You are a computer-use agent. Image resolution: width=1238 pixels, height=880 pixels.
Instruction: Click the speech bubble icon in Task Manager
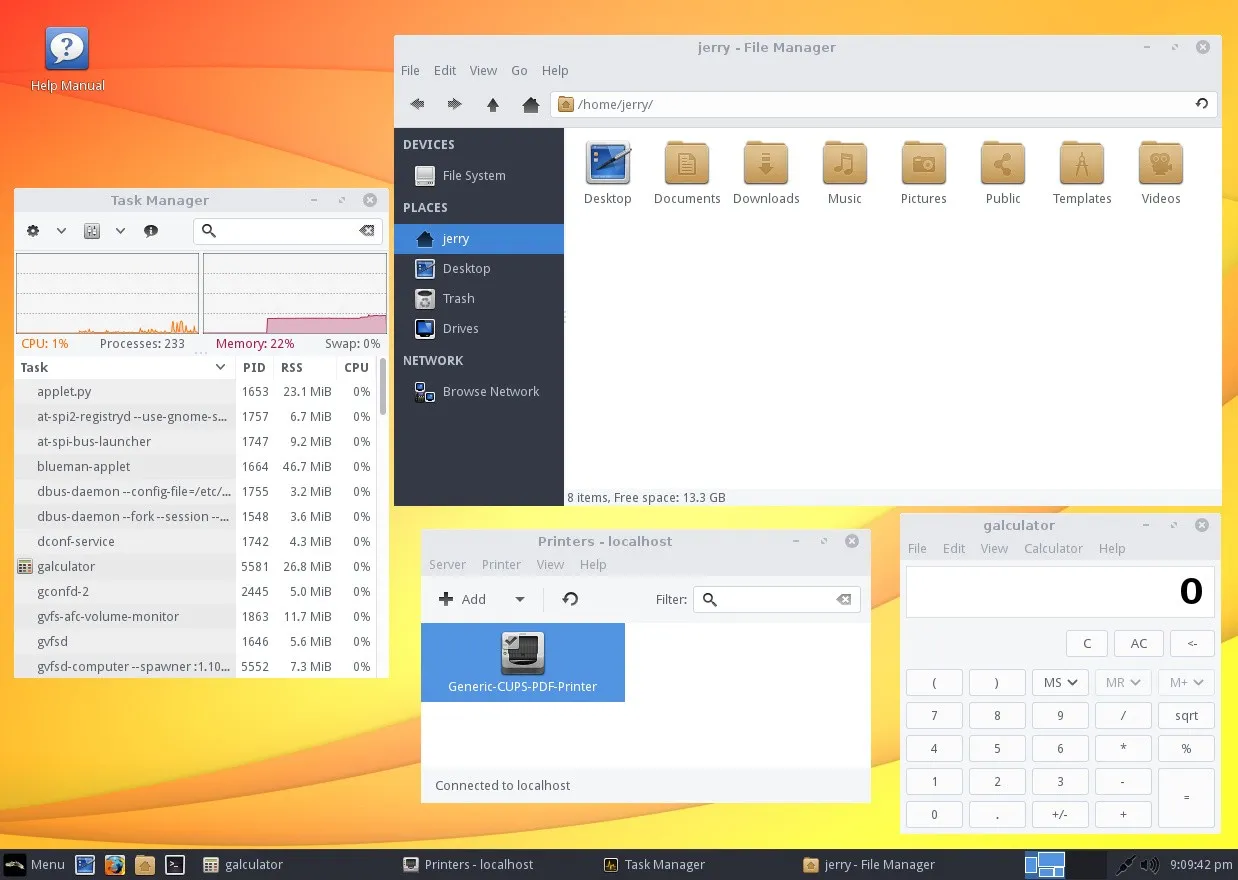point(151,230)
